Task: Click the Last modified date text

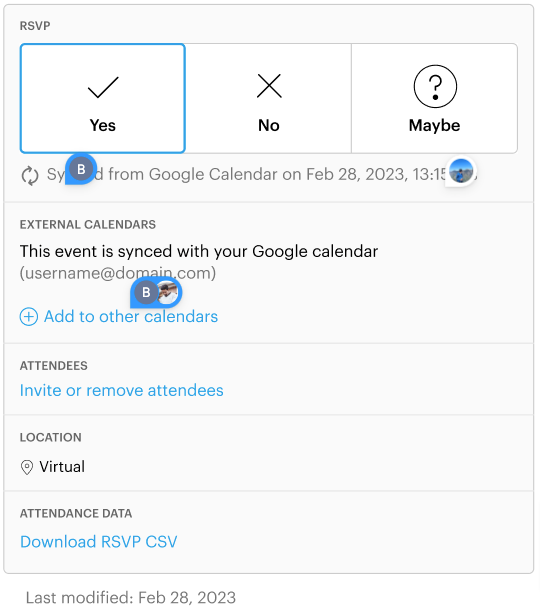Action: pos(131,598)
